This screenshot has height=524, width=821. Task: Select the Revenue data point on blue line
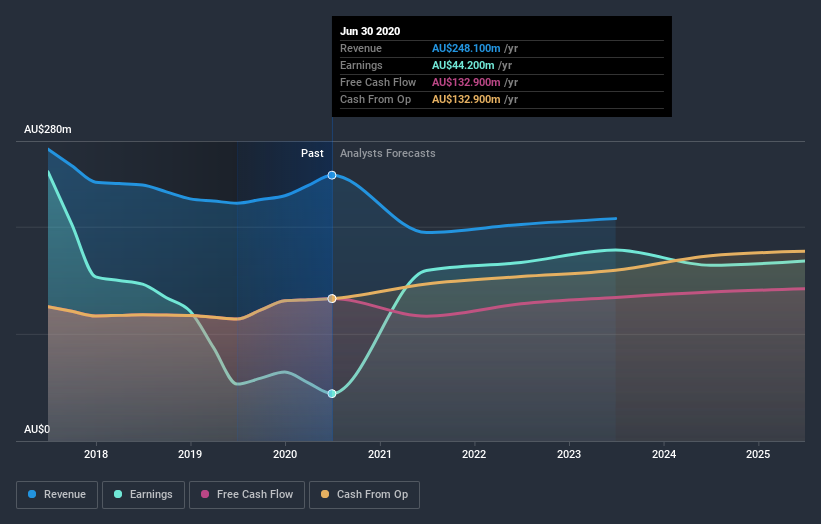[332, 175]
